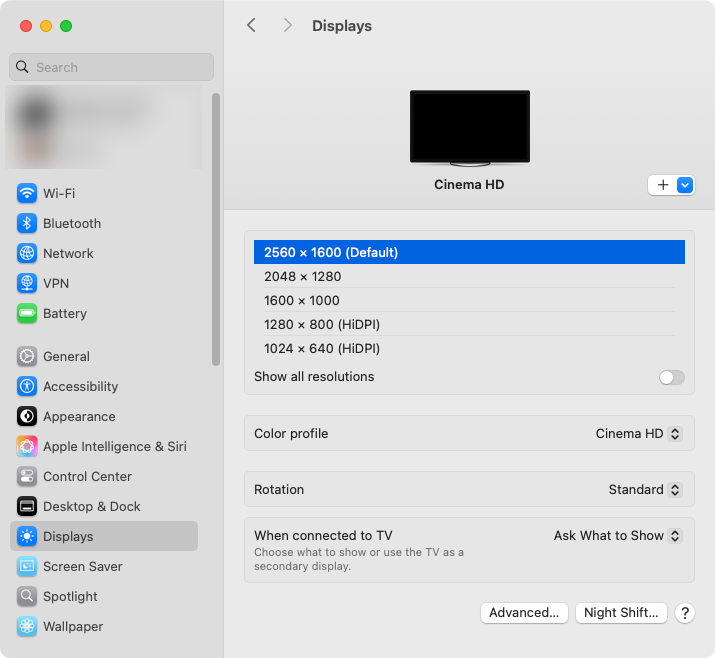
Task: Open the Appearance icon in the sidebar
Action: (27, 416)
